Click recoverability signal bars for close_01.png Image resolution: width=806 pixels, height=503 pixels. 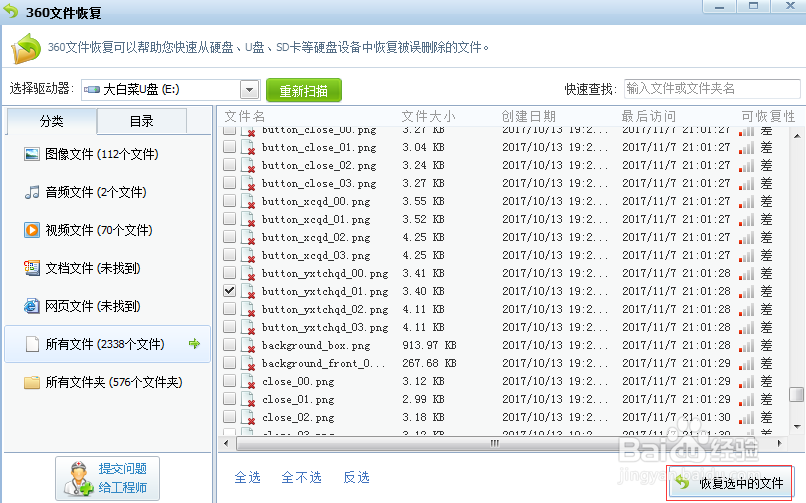pyautogui.click(x=746, y=400)
